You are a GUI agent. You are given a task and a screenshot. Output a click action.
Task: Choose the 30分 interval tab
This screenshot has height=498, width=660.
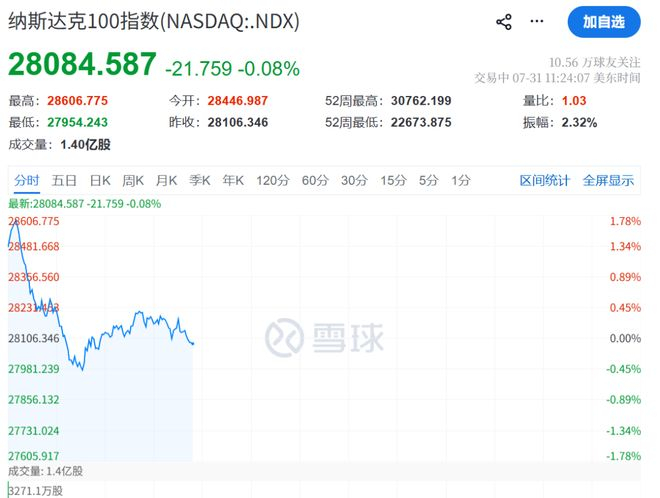(354, 181)
